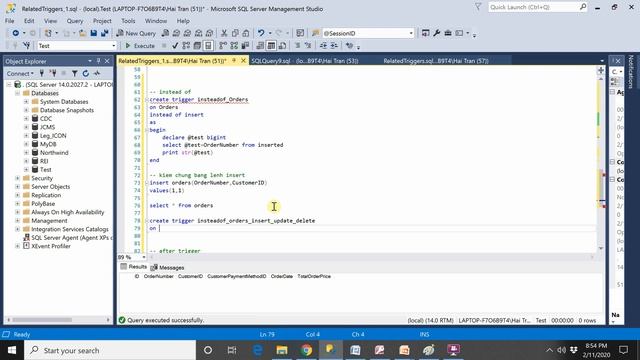
Task: Select SQL Server Agent node
Action: 72,238
